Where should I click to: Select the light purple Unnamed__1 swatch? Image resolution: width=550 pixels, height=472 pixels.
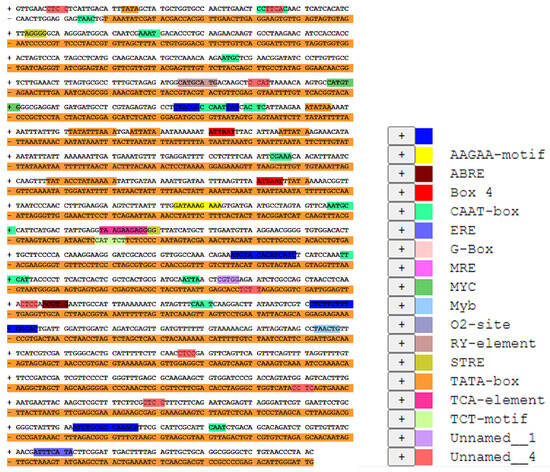tap(424, 439)
